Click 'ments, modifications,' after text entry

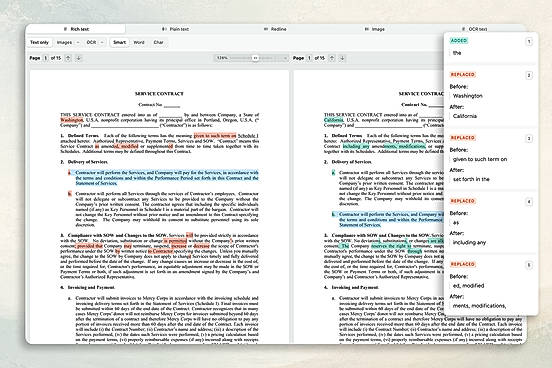[x=479, y=306]
